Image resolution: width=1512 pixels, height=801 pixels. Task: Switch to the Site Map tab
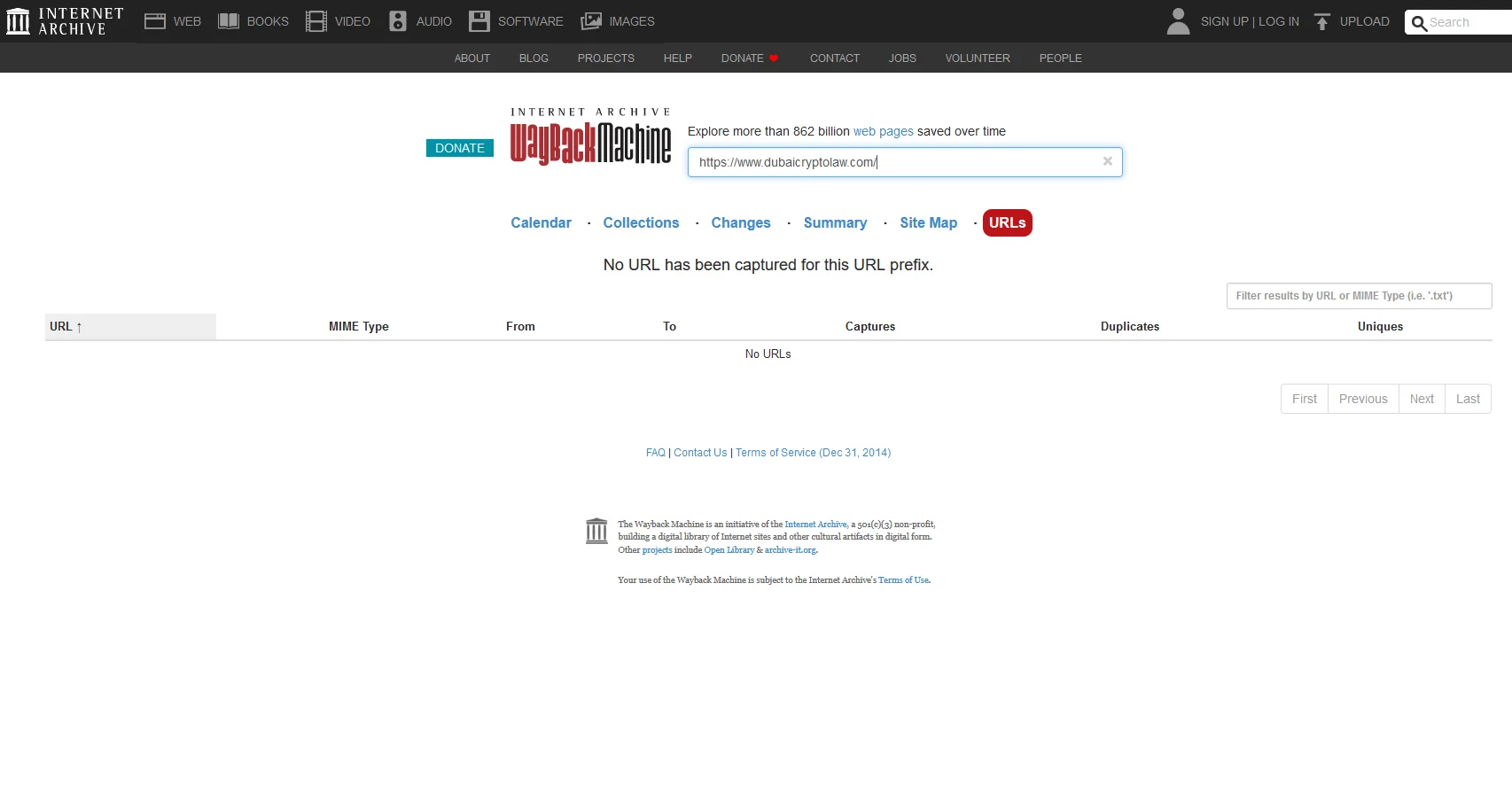click(x=928, y=222)
